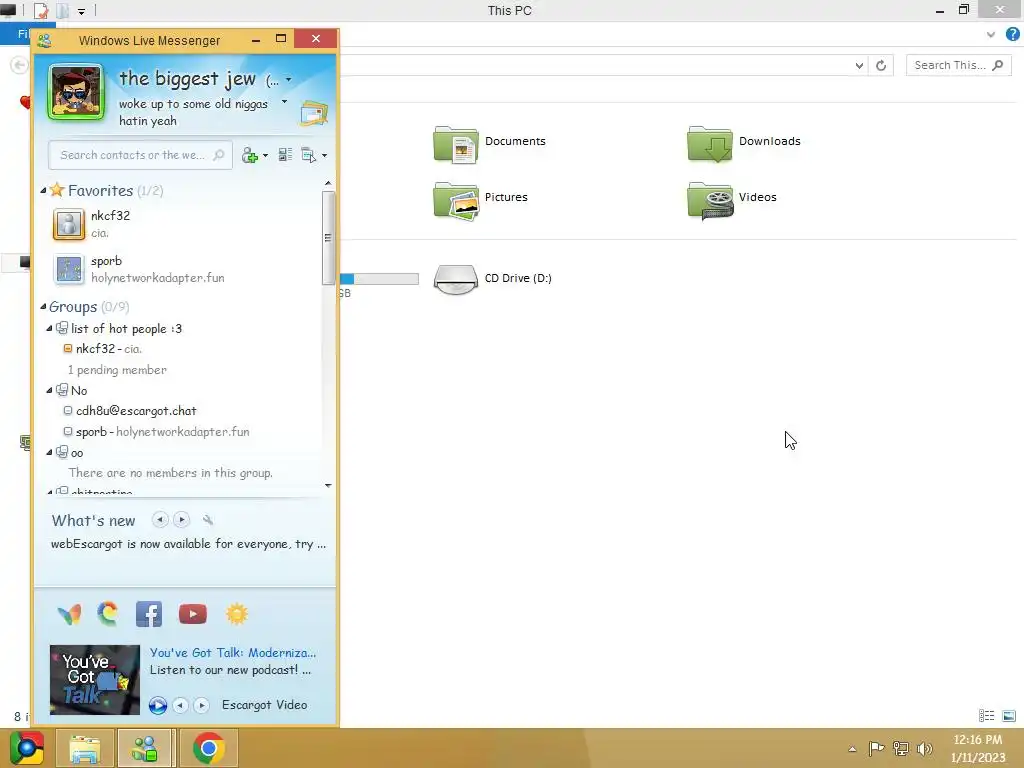Viewport: 1024px width, 768px height.
Task: Click the '1 pending member' text
Action: pyautogui.click(x=117, y=370)
